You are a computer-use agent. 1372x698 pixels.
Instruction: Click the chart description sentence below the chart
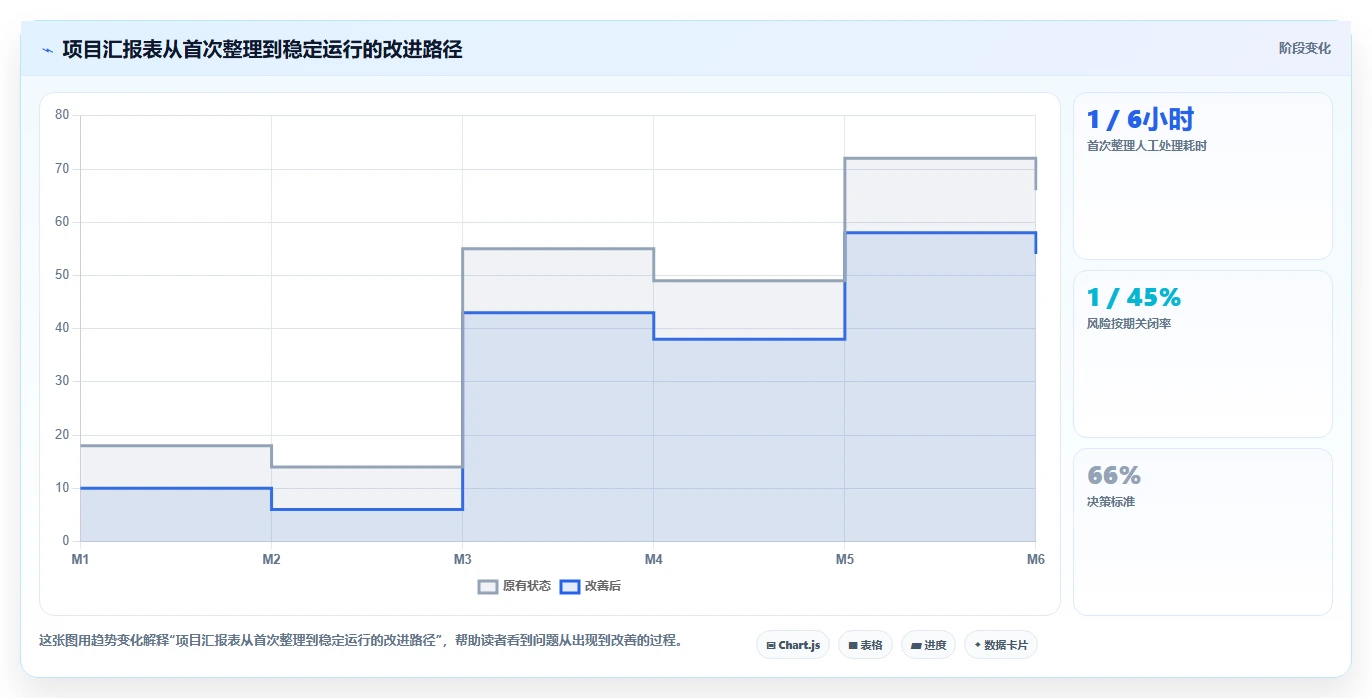point(361,641)
